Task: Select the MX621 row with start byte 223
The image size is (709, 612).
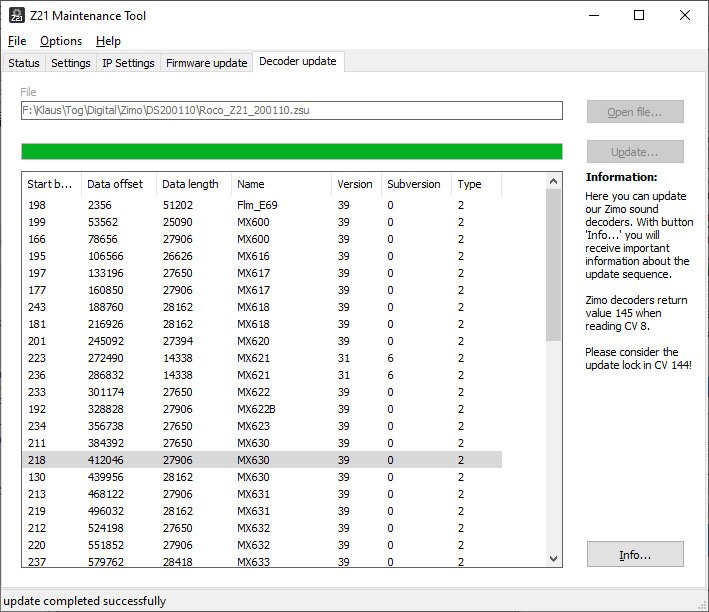Action: tap(262, 358)
